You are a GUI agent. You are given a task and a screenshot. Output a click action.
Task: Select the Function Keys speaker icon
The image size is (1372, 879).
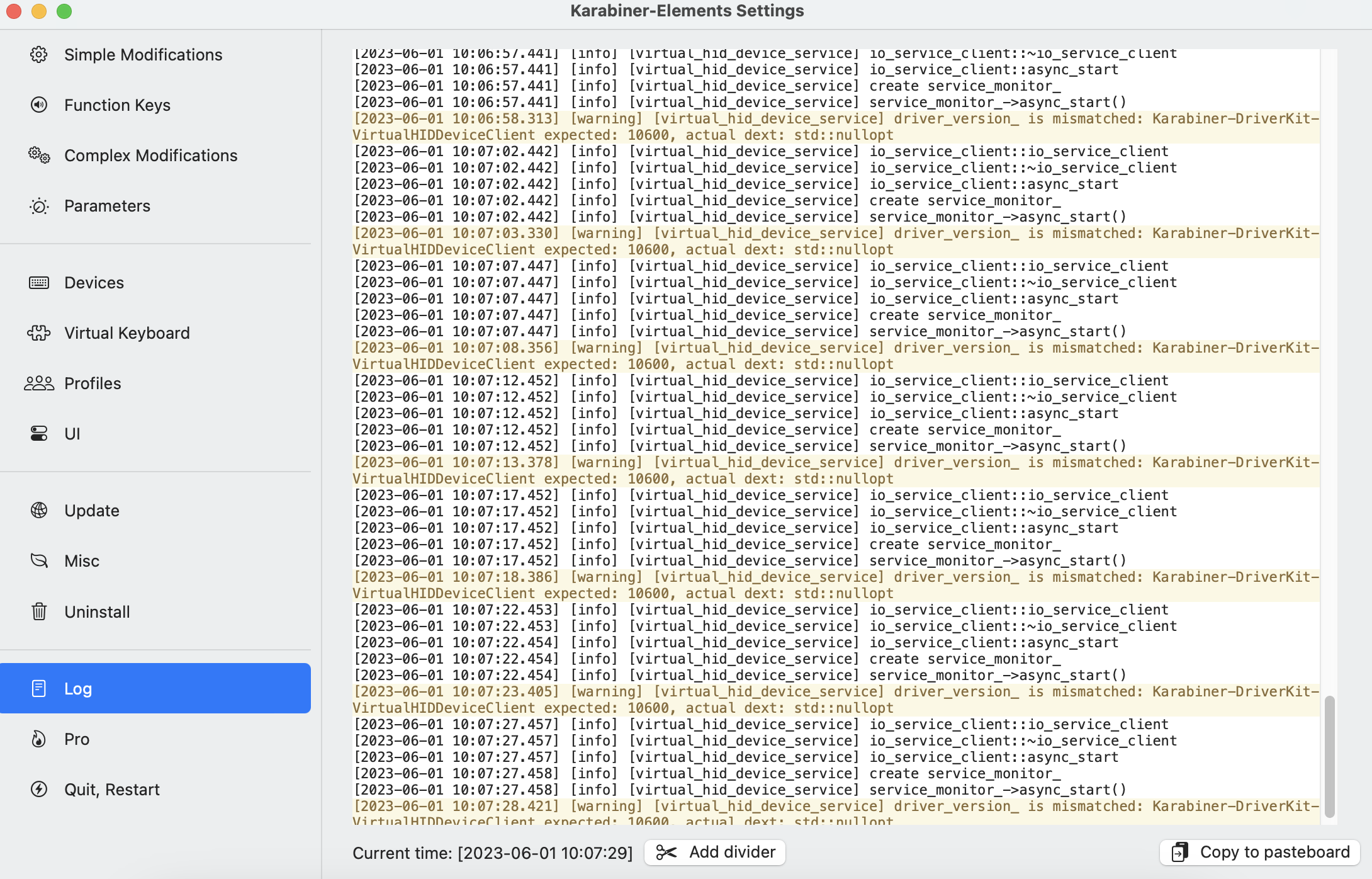38,105
